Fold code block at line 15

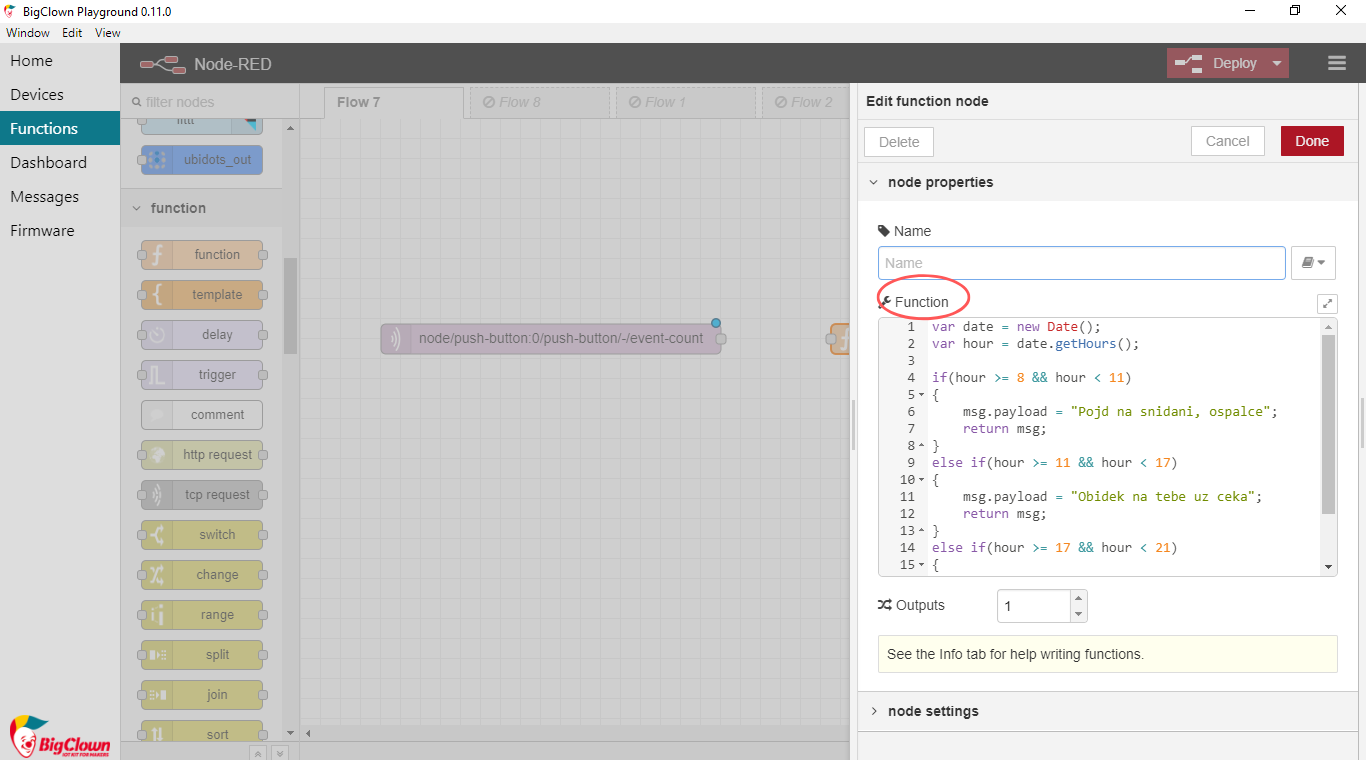(x=921, y=565)
